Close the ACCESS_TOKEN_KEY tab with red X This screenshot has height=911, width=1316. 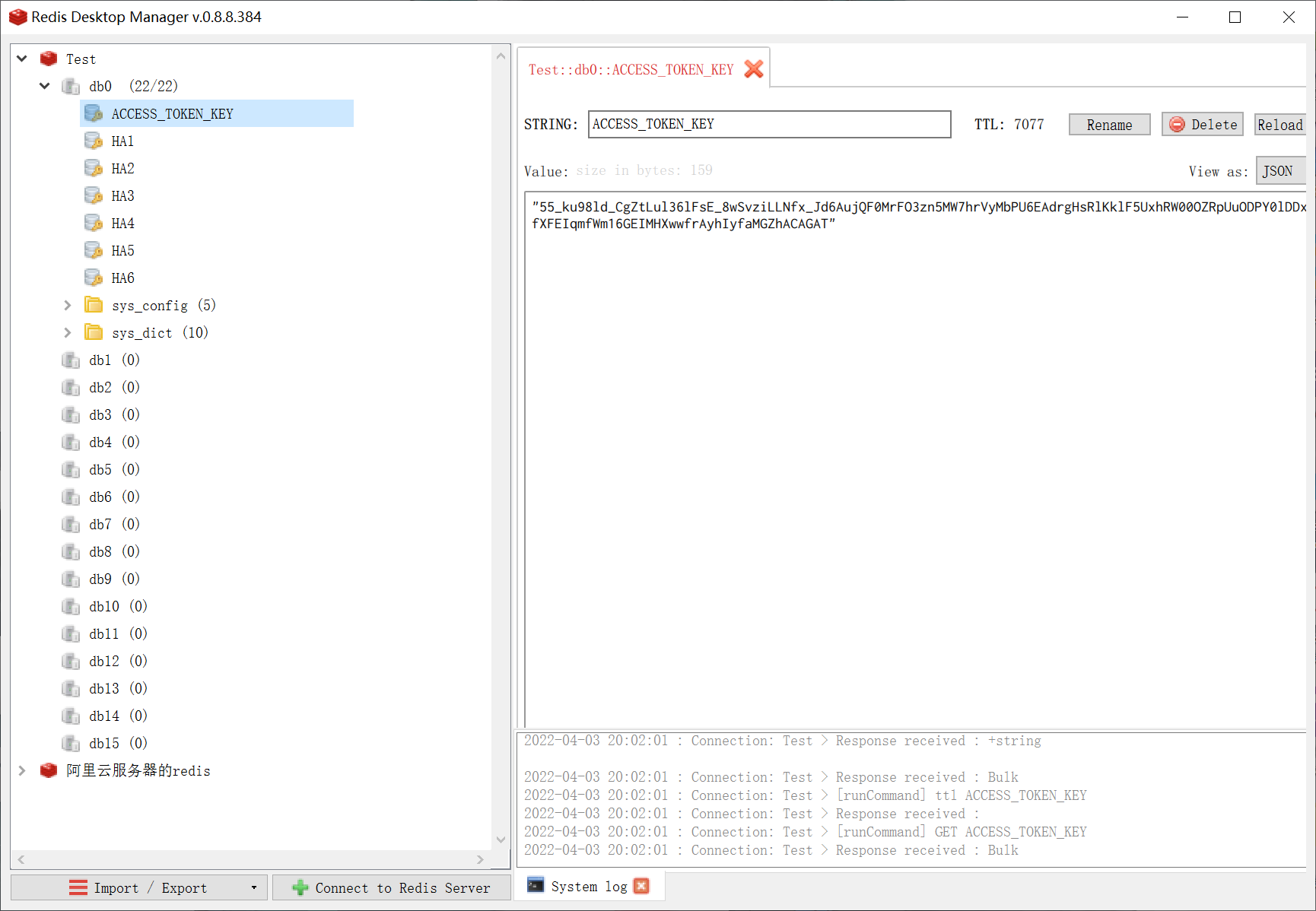tap(754, 69)
